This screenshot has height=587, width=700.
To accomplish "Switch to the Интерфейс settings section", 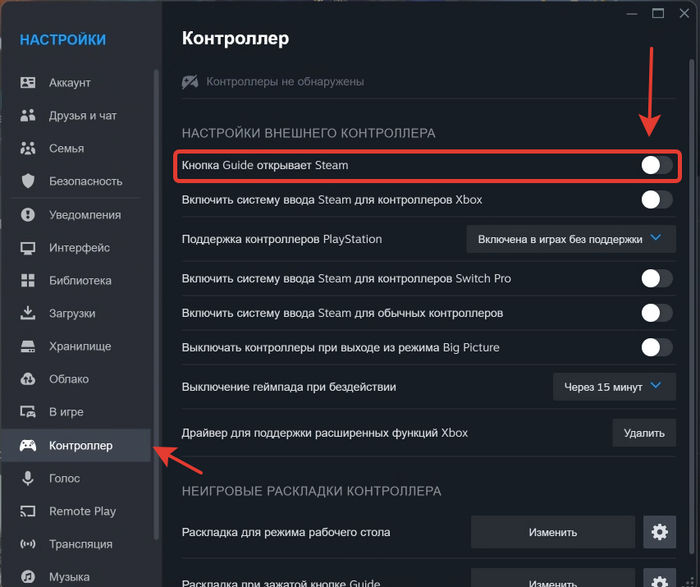I will (x=79, y=247).
